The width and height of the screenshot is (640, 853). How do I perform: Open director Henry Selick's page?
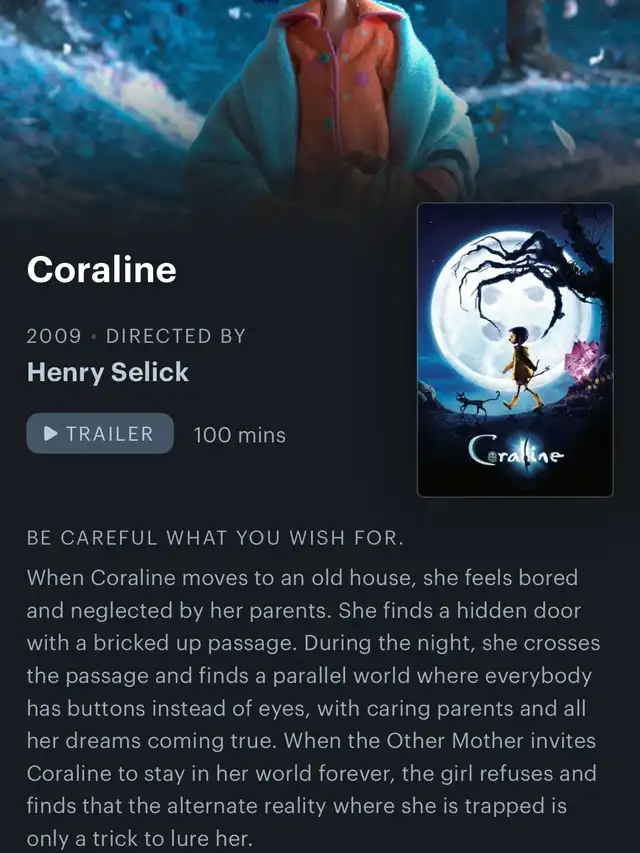pos(108,373)
